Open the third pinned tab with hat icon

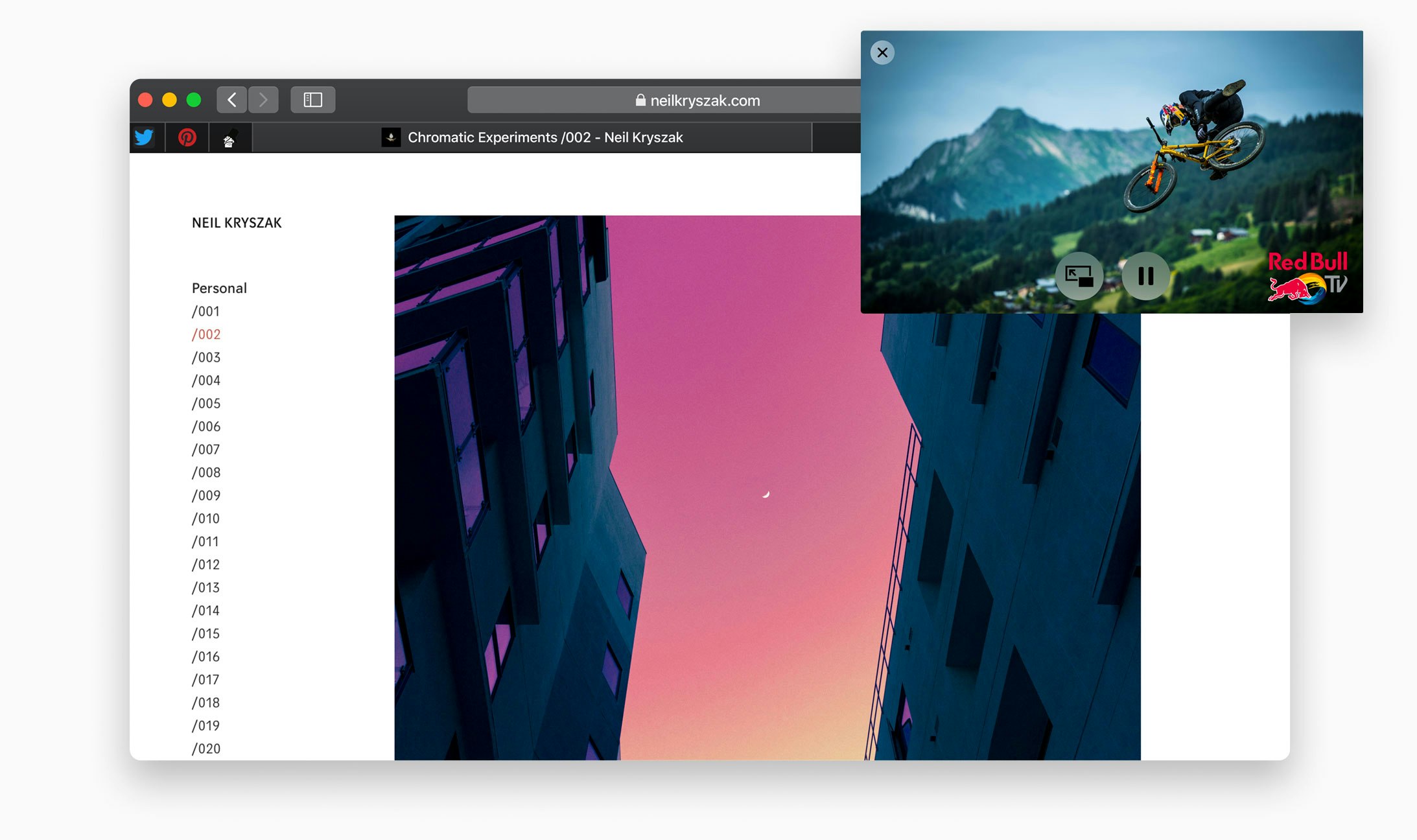[x=230, y=137]
